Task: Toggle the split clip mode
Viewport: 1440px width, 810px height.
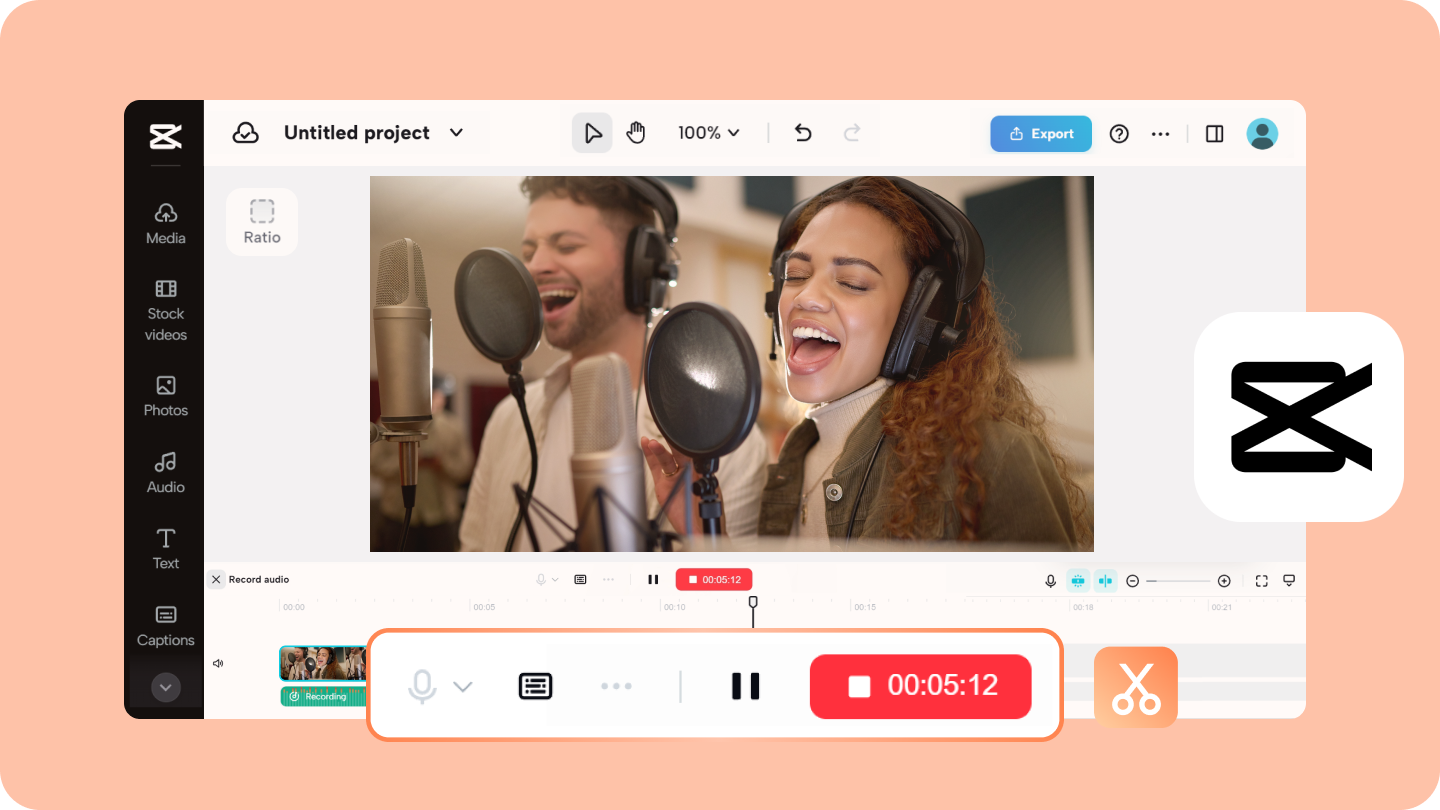Action: coord(1106,580)
